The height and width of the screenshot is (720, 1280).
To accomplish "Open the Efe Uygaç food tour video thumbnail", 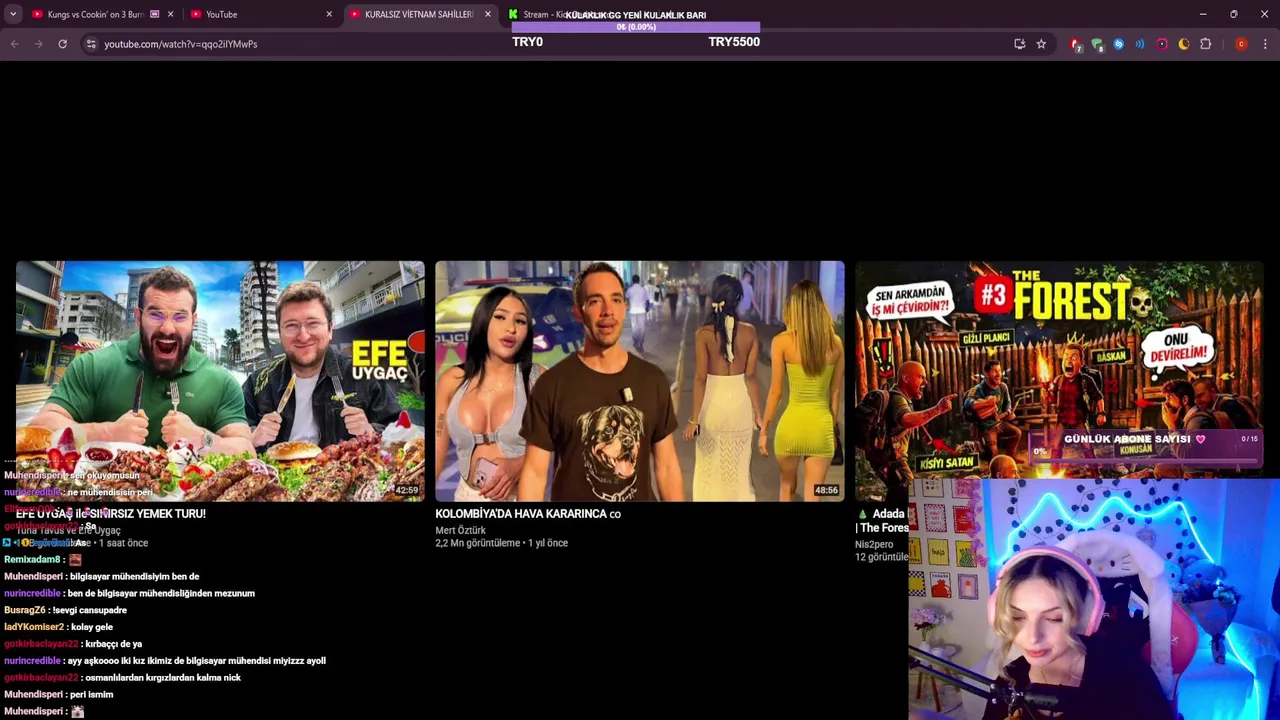I will point(220,380).
